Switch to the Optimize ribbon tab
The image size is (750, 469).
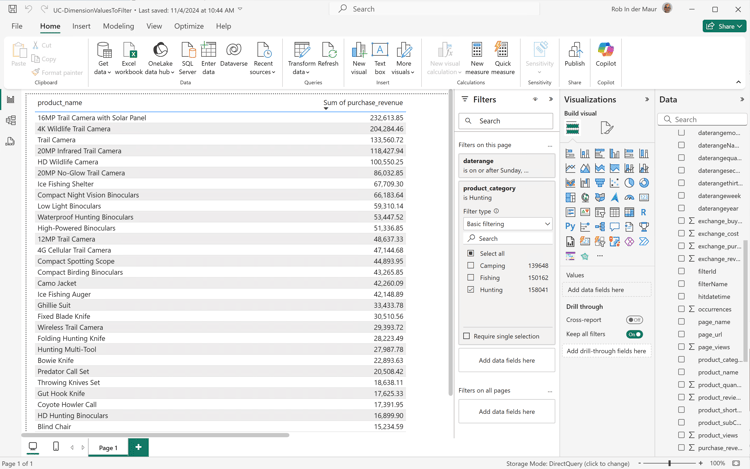click(x=188, y=27)
